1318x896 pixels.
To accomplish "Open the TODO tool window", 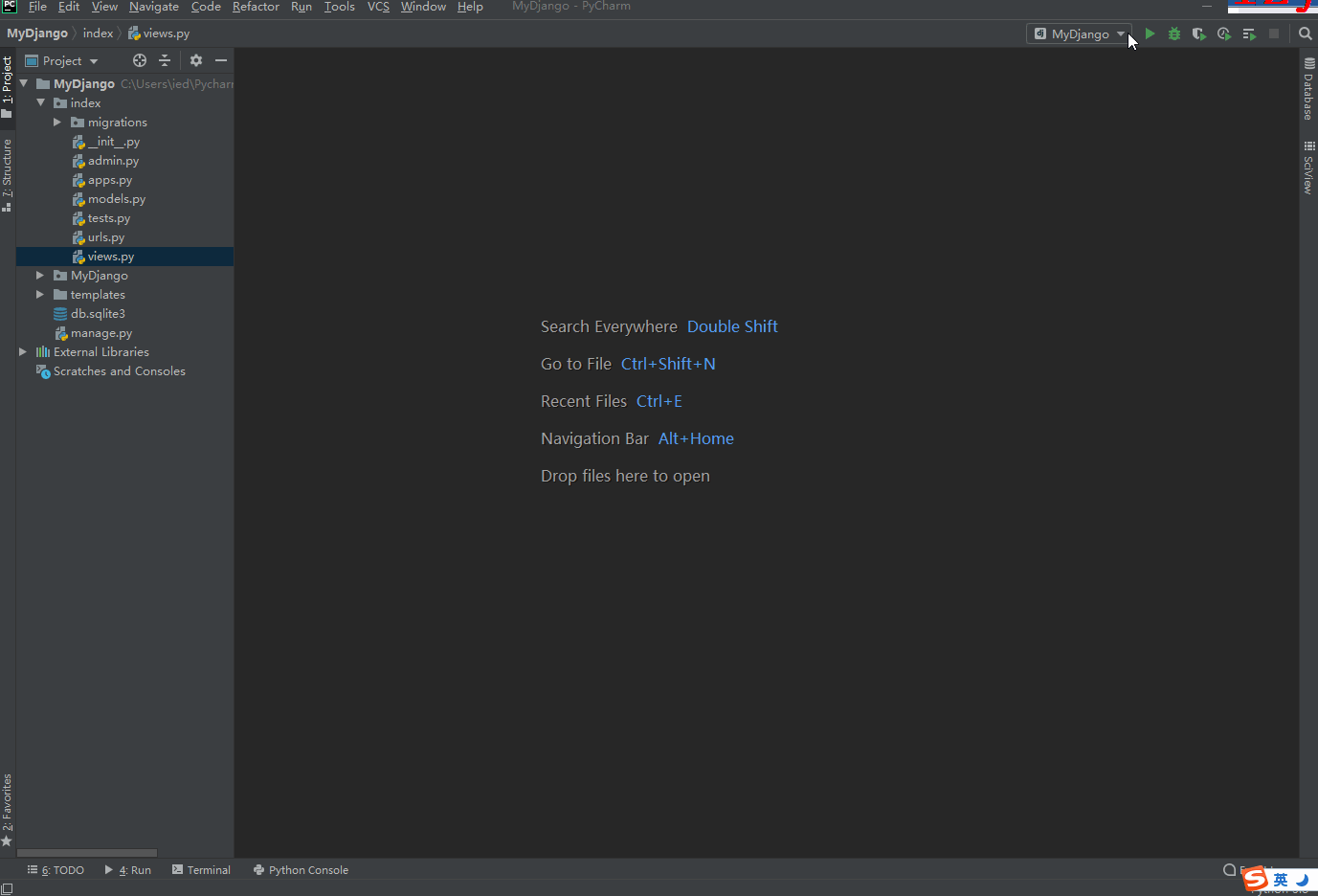I will (56, 870).
